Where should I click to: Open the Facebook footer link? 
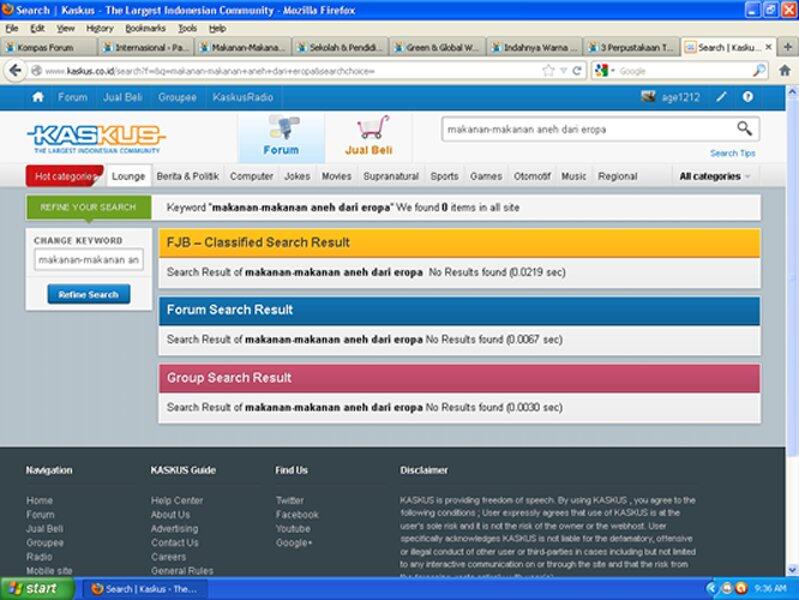point(297,514)
